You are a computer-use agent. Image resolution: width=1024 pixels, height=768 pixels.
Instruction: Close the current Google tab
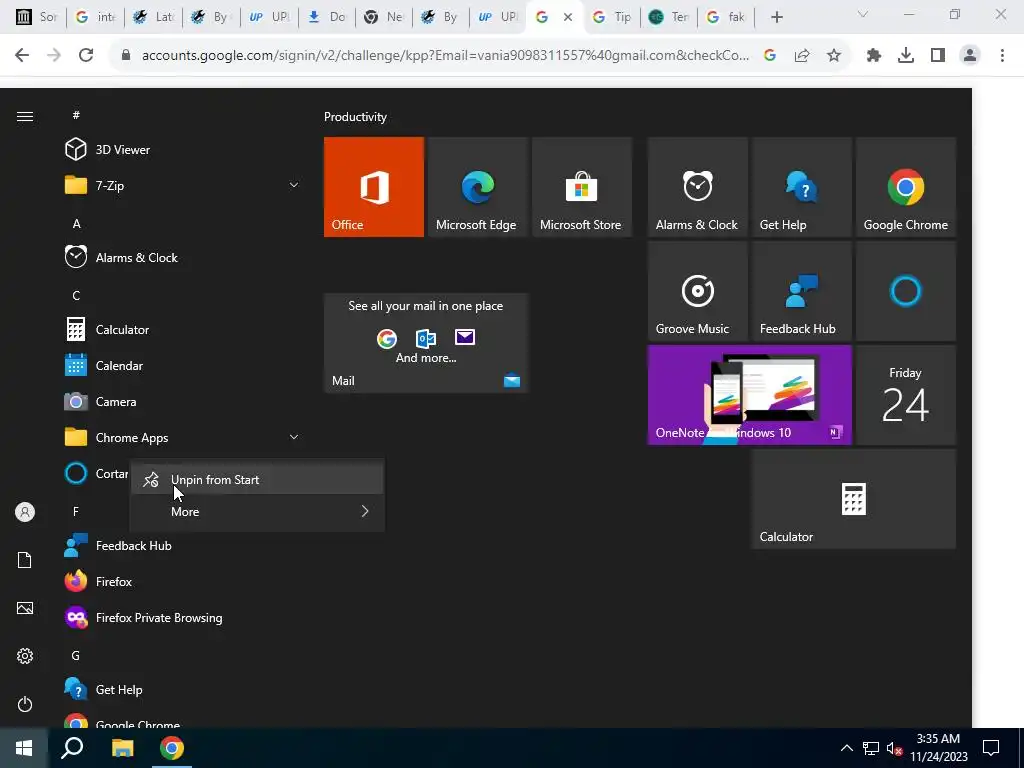(568, 17)
